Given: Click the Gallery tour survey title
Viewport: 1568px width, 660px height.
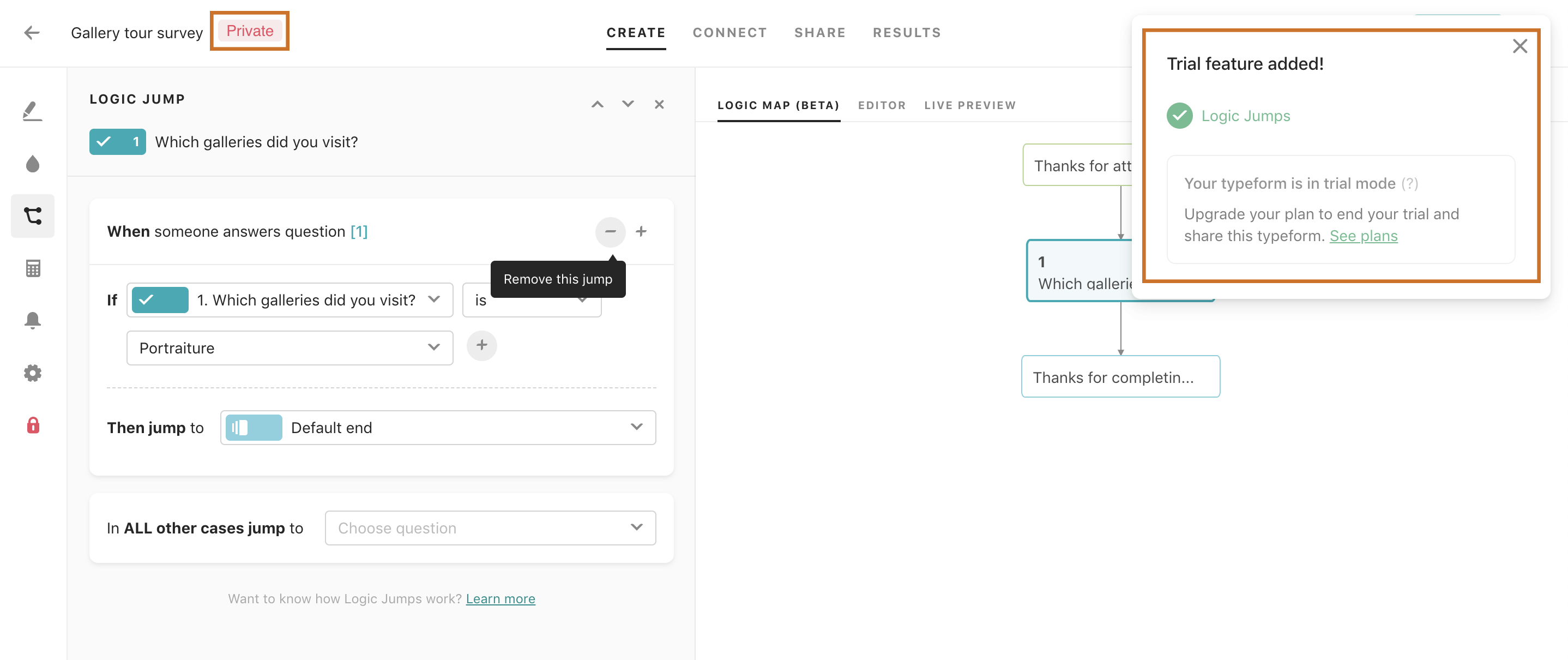Looking at the screenshot, I should point(136,33).
